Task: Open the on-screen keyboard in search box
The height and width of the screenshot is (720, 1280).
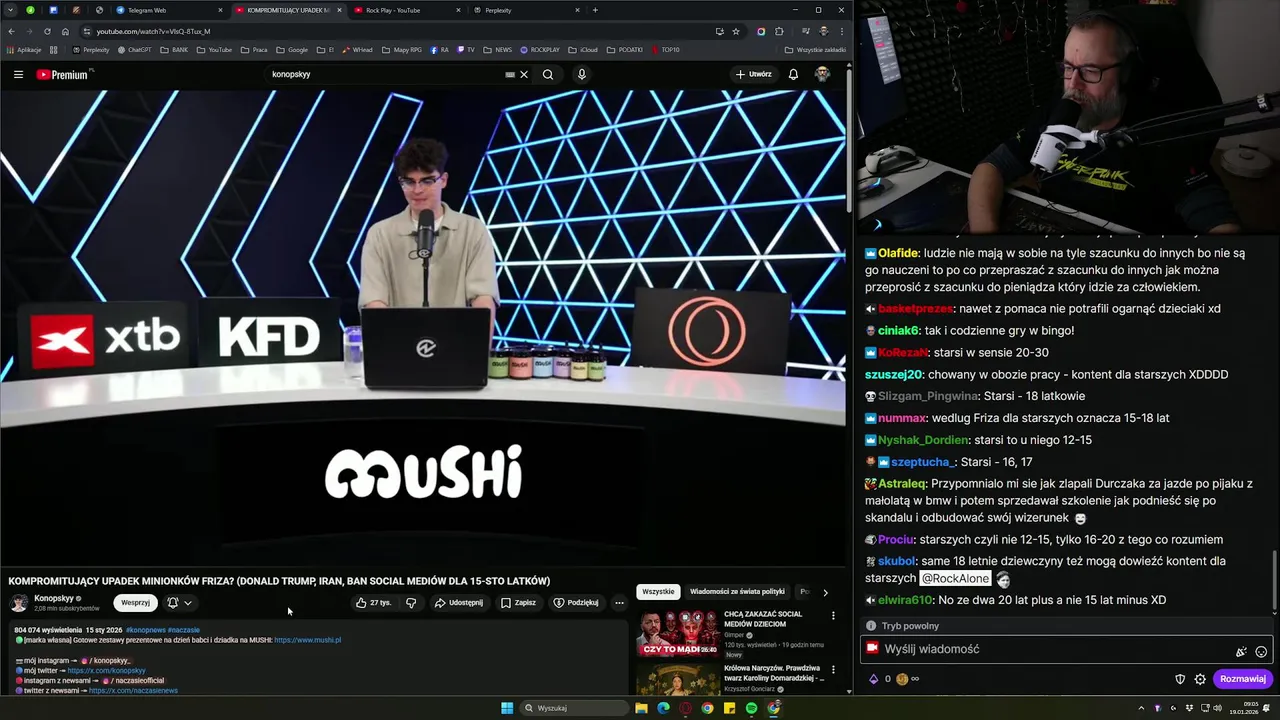Action: click(510, 74)
